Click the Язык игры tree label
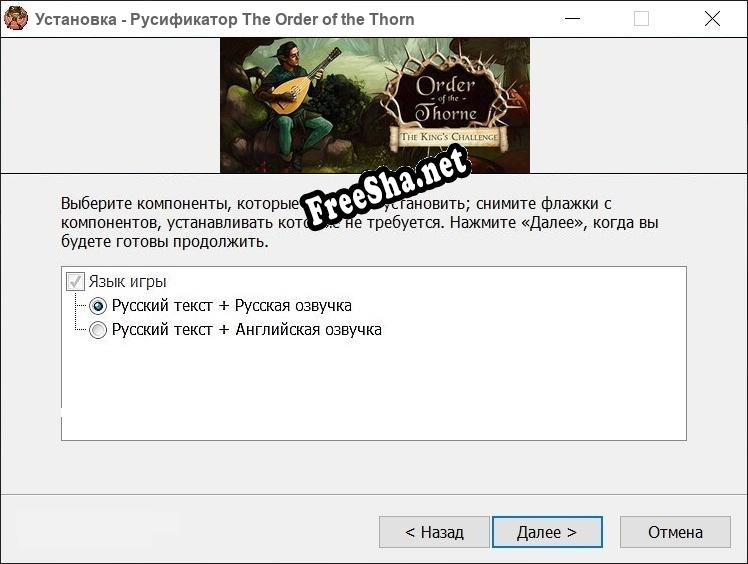Viewport: 748px width, 564px height. 127,282
